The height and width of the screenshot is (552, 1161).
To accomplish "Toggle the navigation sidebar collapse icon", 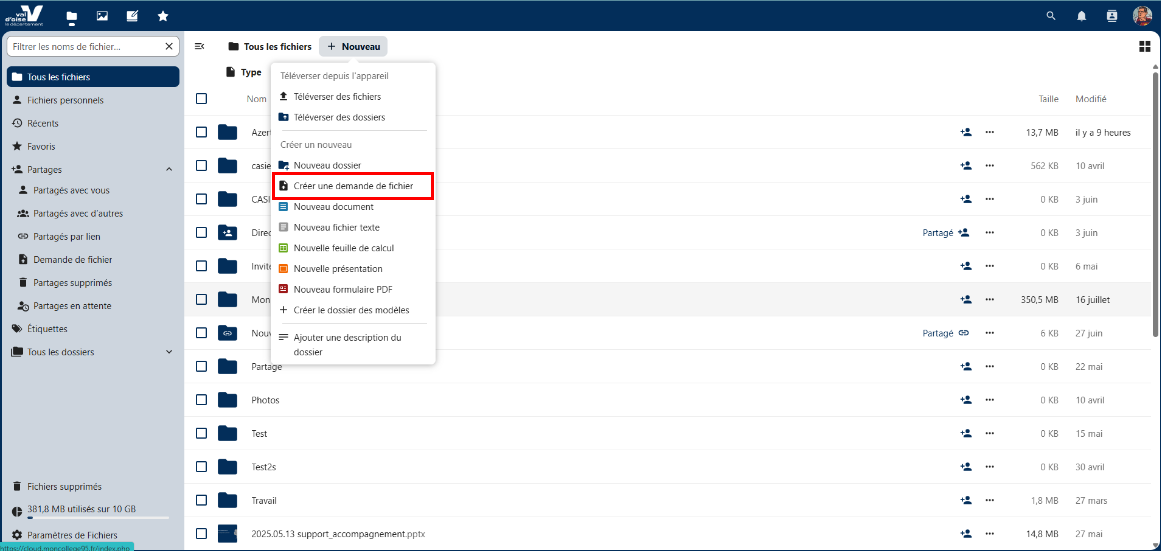I will [200, 46].
